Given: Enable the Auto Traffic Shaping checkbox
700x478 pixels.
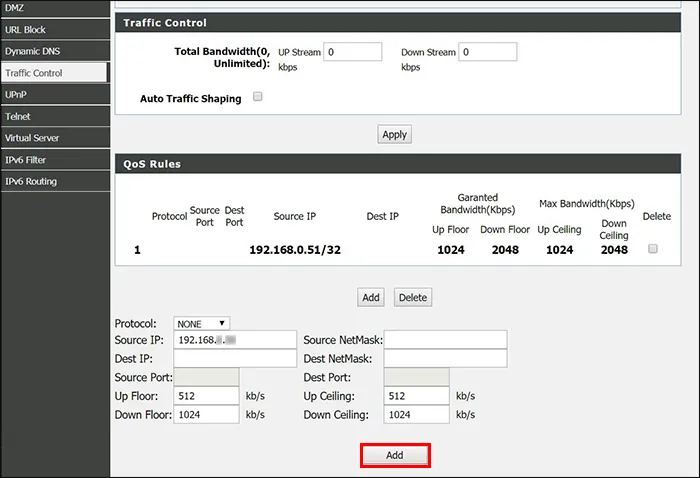Looking at the screenshot, I should (x=258, y=96).
